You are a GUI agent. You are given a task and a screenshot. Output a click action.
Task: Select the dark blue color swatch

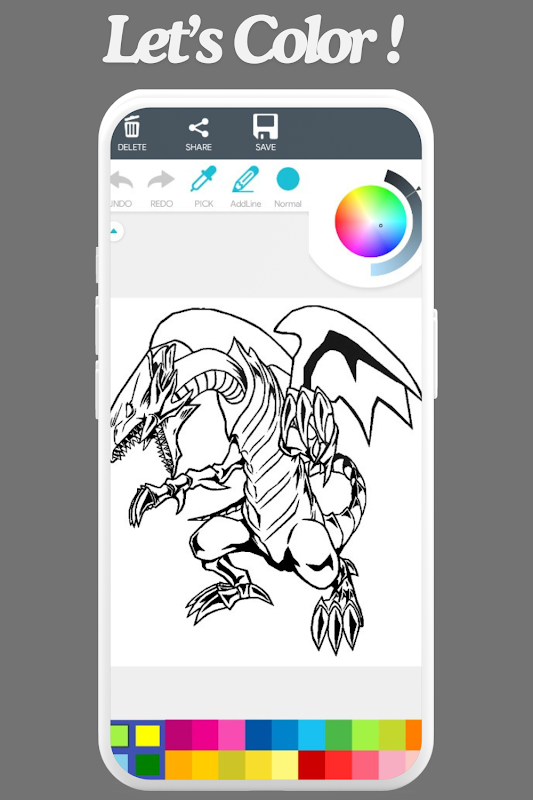[259, 735]
